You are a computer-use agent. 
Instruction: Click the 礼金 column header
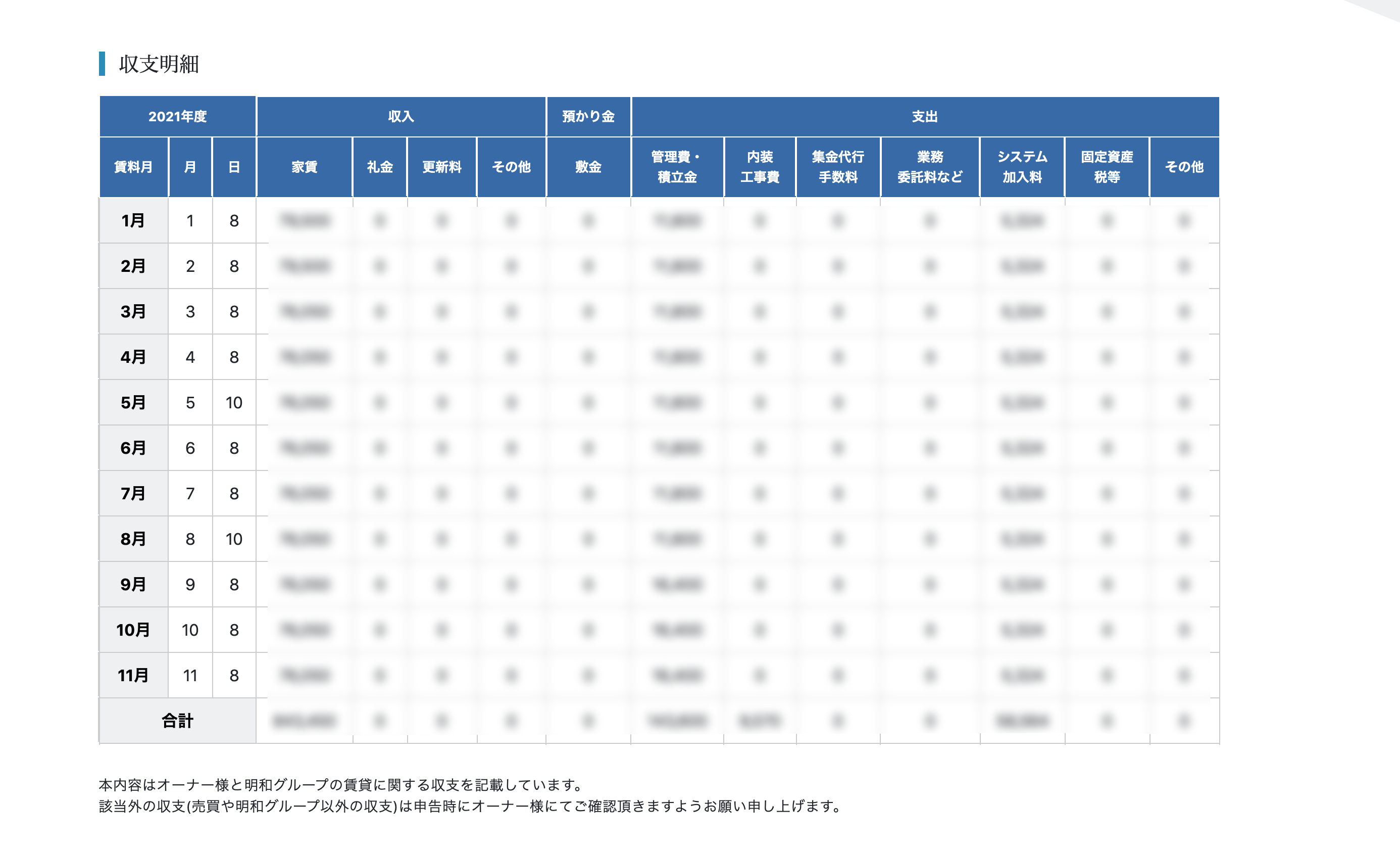pyautogui.click(x=380, y=167)
